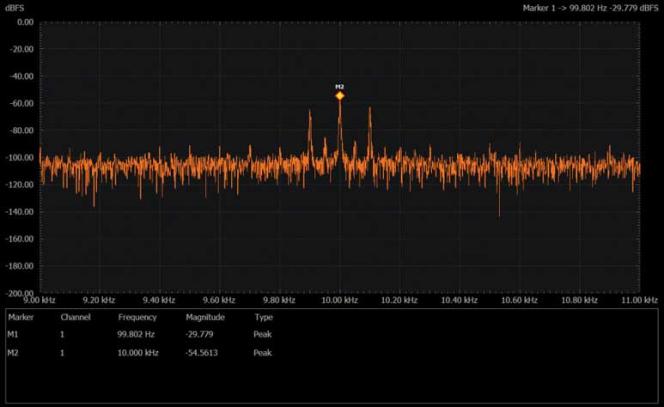Click the 11.00 kHz stop frequency axis label
This screenshot has width=664, height=407.
click(x=640, y=300)
